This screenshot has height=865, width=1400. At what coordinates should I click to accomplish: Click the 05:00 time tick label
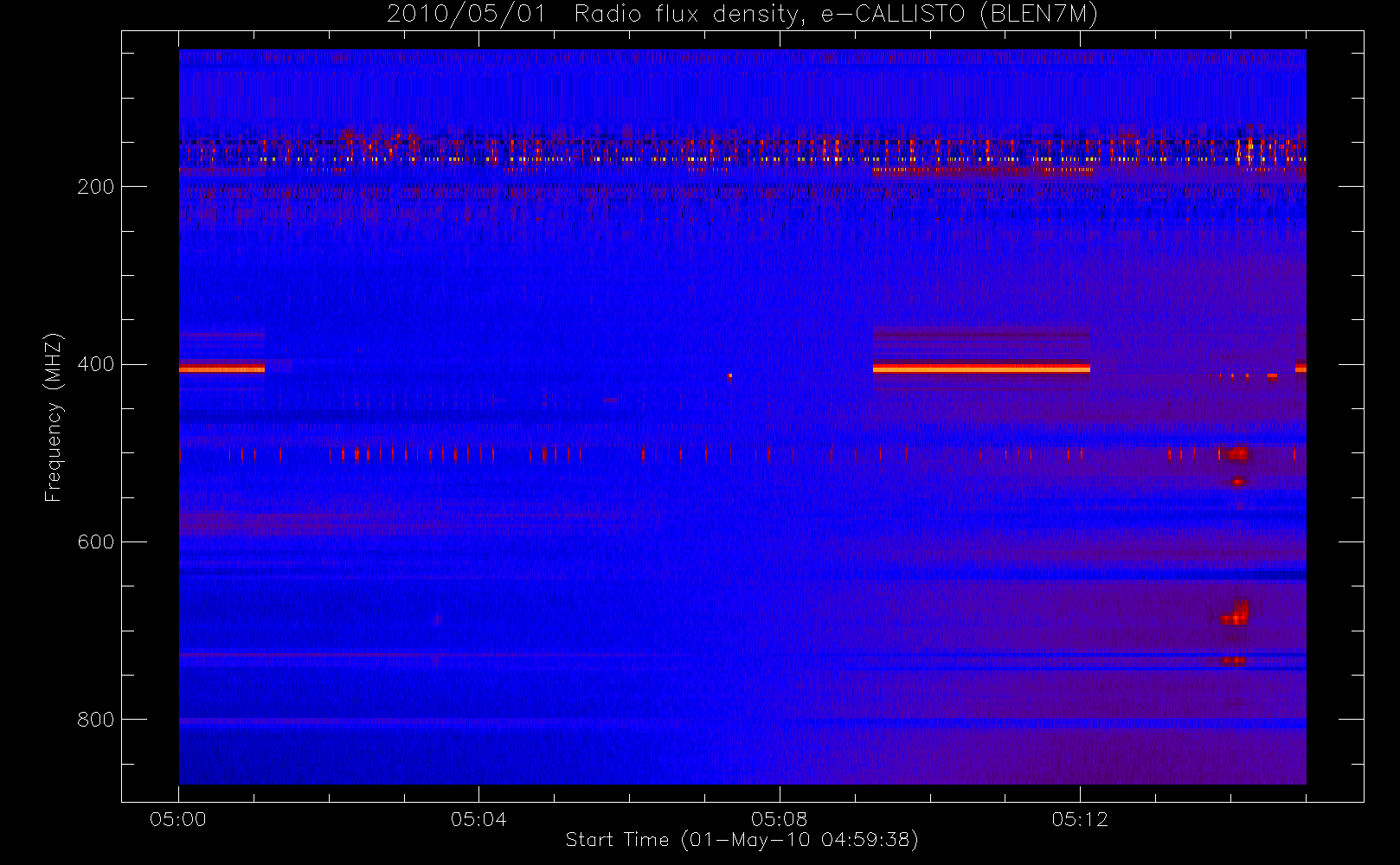(x=178, y=819)
